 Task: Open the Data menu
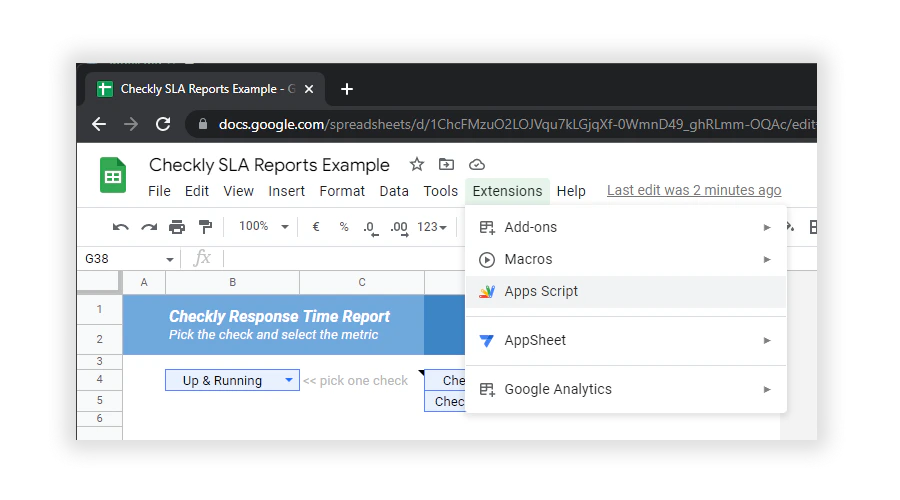[x=394, y=191]
